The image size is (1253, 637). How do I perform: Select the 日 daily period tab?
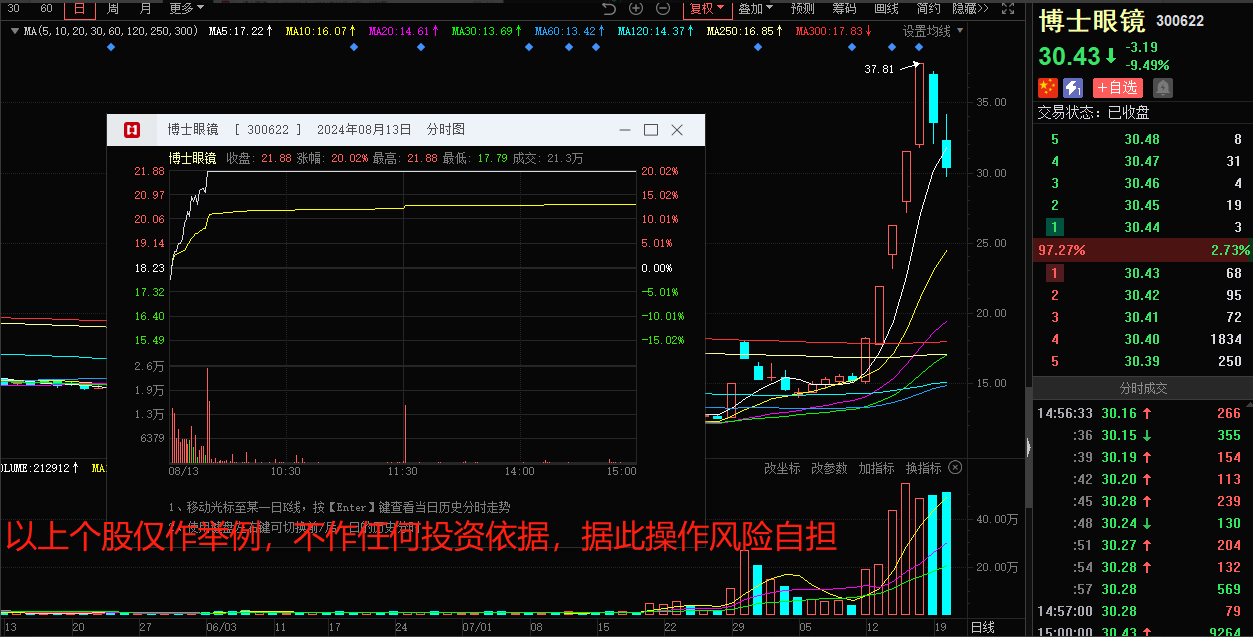click(x=80, y=8)
